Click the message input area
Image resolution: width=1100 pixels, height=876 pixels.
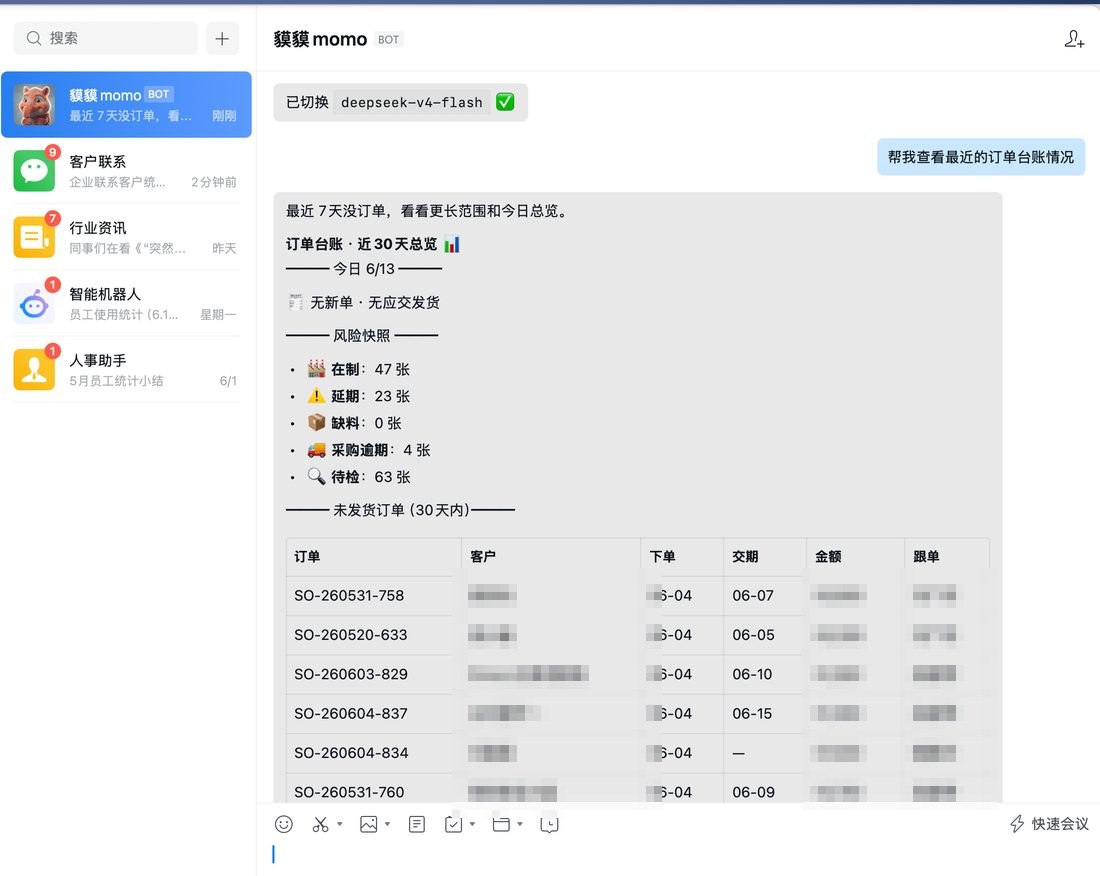(x=678, y=854)
